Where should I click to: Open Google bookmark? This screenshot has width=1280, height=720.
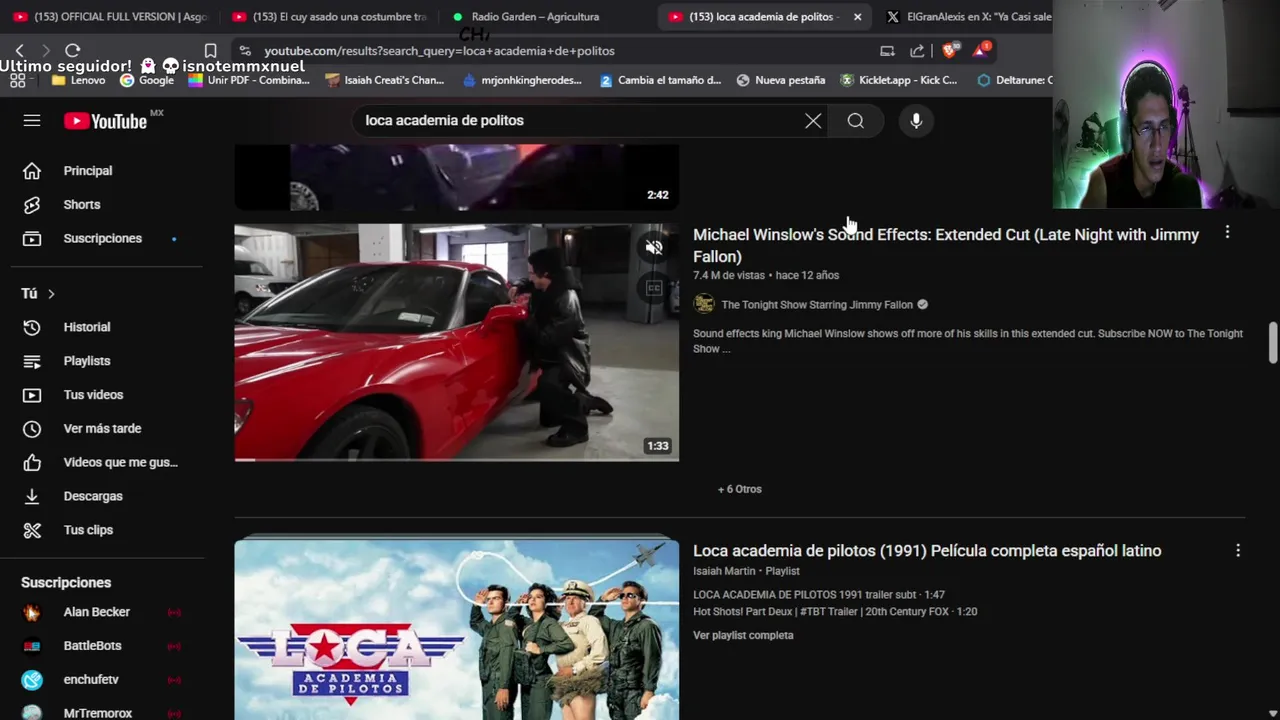147,80
